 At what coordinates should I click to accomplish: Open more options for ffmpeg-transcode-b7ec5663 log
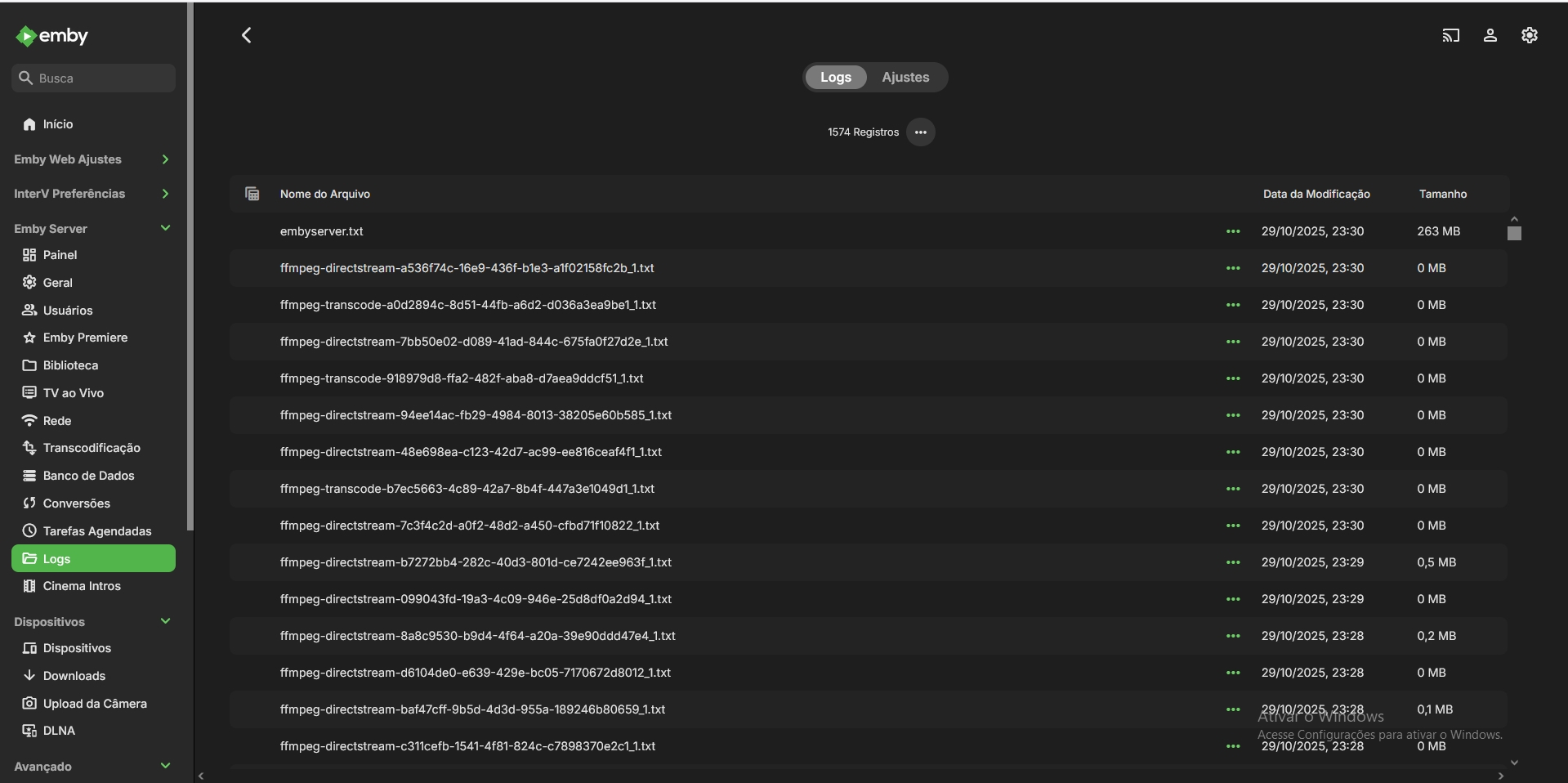tap(1233, 489)
